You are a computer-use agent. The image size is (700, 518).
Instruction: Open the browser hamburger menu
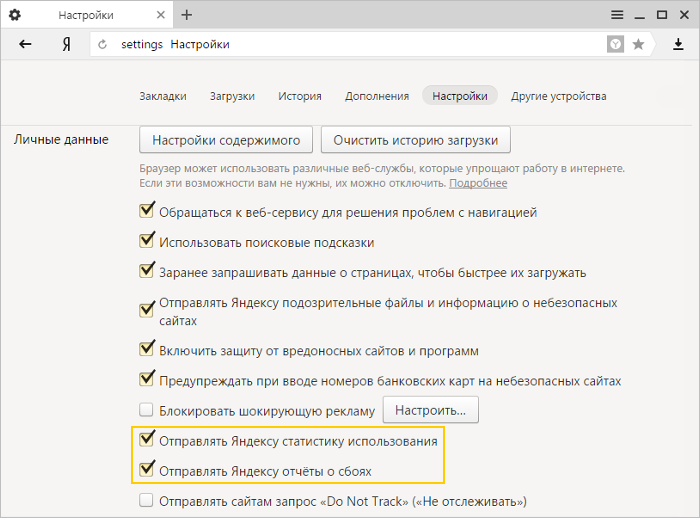617,15
